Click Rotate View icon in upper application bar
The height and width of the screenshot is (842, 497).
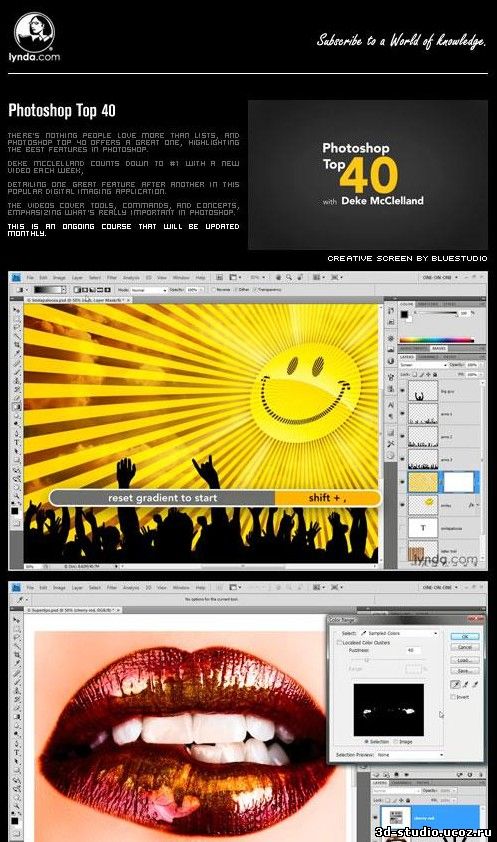coord(299,277)
